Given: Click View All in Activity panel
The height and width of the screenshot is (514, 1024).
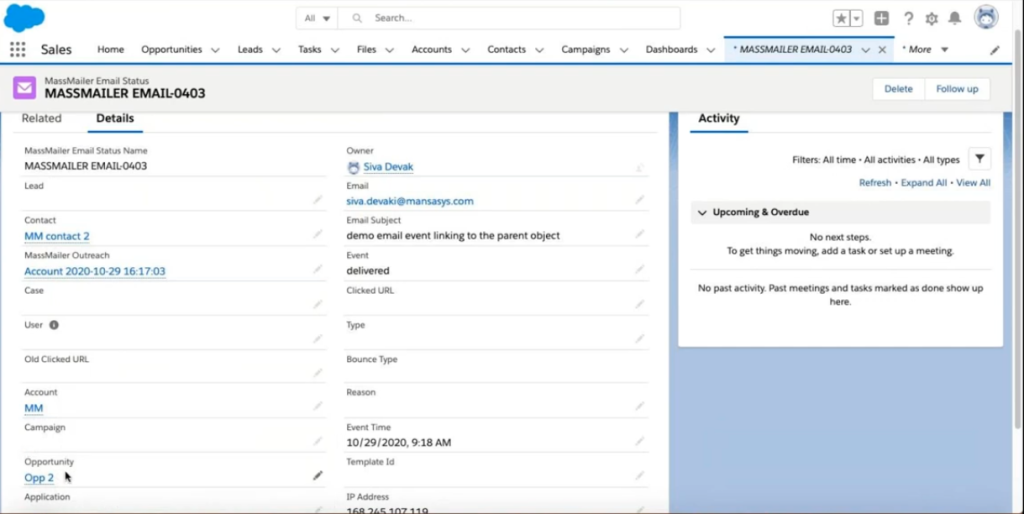Looking at the screenshot, I should [973, 183].
